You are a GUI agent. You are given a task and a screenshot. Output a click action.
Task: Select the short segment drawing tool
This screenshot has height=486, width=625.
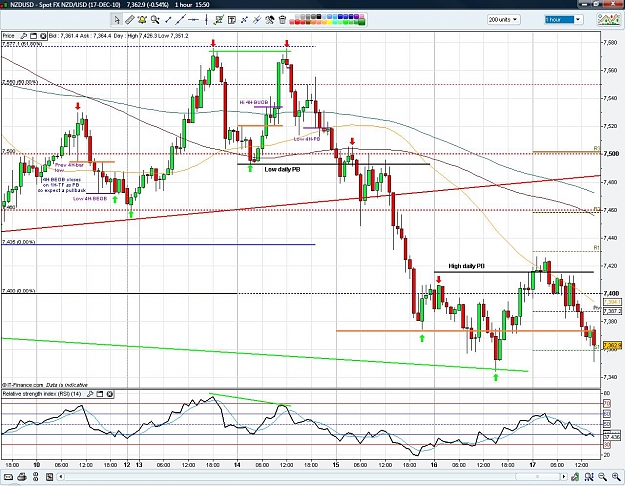pos(168,20)
